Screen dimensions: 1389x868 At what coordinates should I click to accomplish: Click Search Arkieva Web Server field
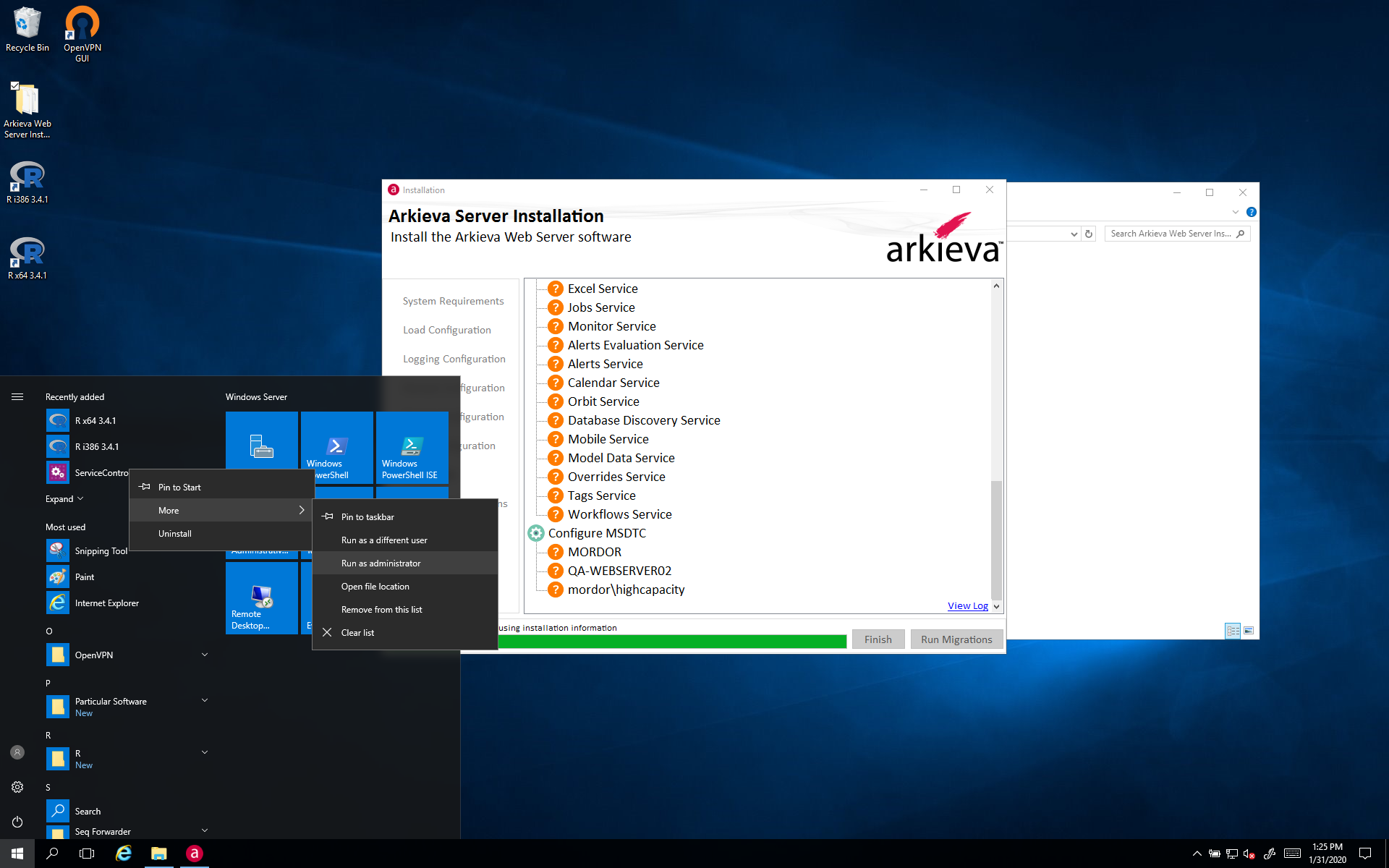1177,234
